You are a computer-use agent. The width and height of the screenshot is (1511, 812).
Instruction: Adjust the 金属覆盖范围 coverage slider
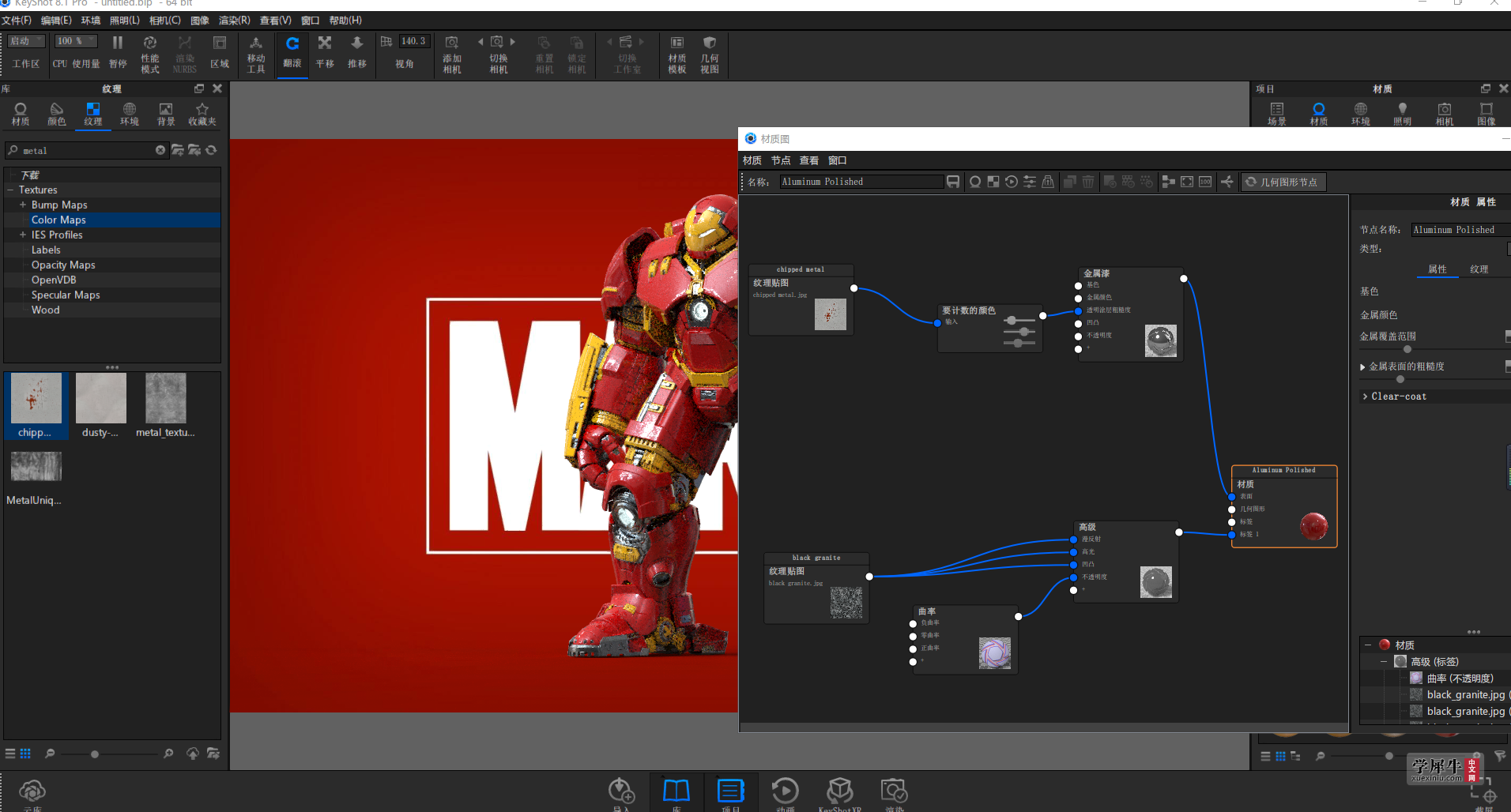point(1407,349)
